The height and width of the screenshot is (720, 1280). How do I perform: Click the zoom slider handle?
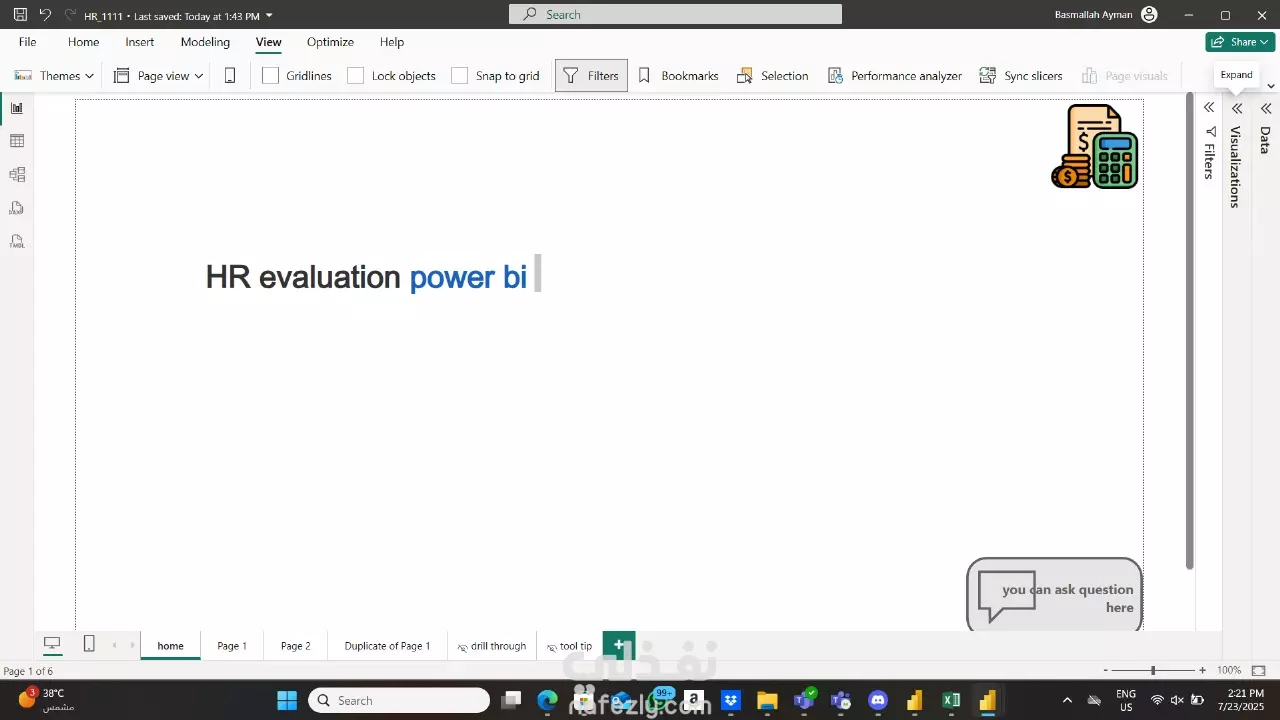tap(1153, 670)
